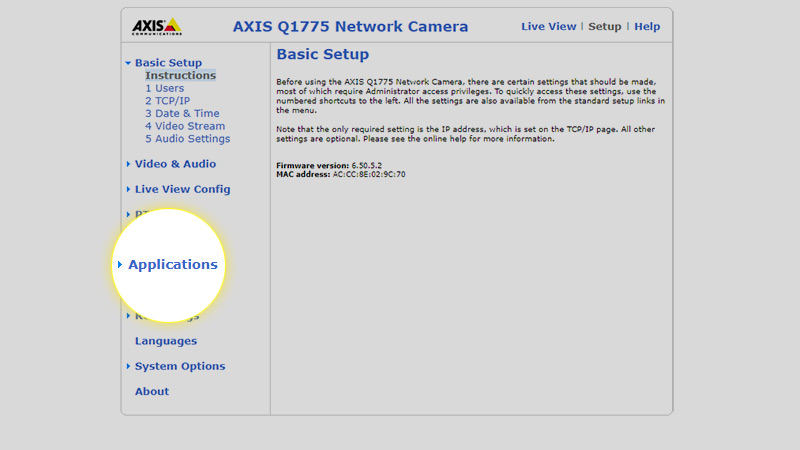Open the Help link in header
This screenshot has width=800, height=450.
[x=647, y=27]
